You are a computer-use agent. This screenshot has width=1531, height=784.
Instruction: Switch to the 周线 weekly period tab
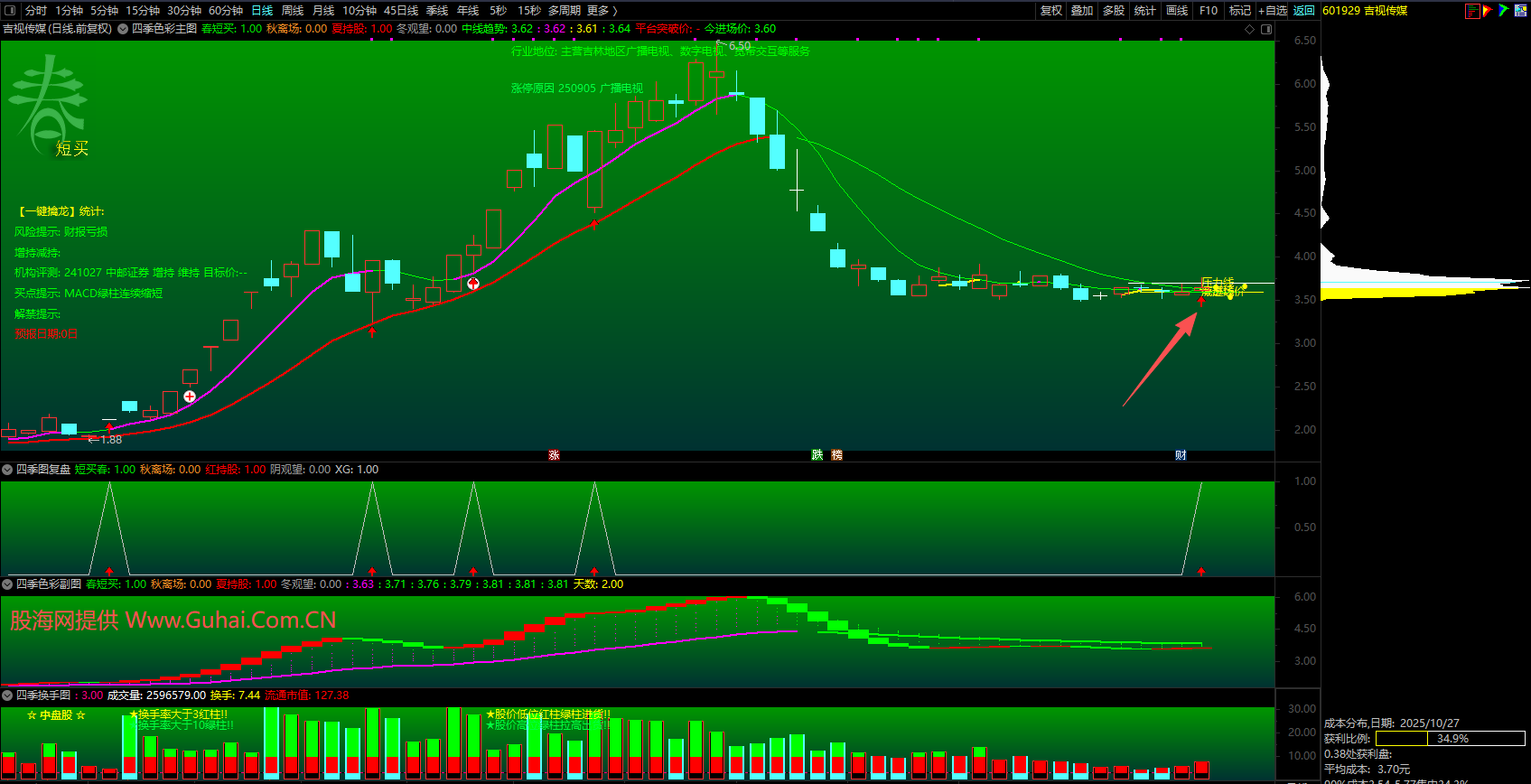tap(293, 11)
